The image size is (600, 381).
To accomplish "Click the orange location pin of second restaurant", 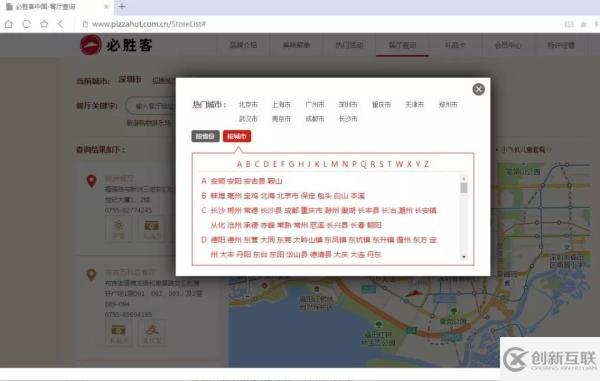I will pos(91,275).
